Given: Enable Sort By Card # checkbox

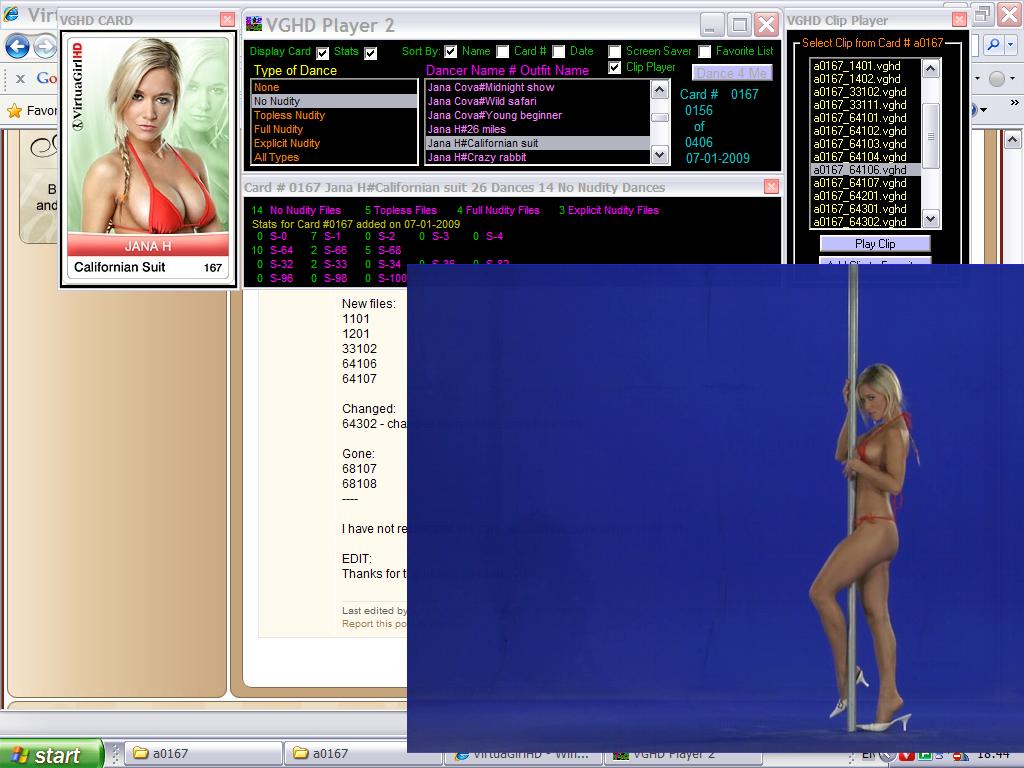Looking at the screenshot, I should pos(502,52).
